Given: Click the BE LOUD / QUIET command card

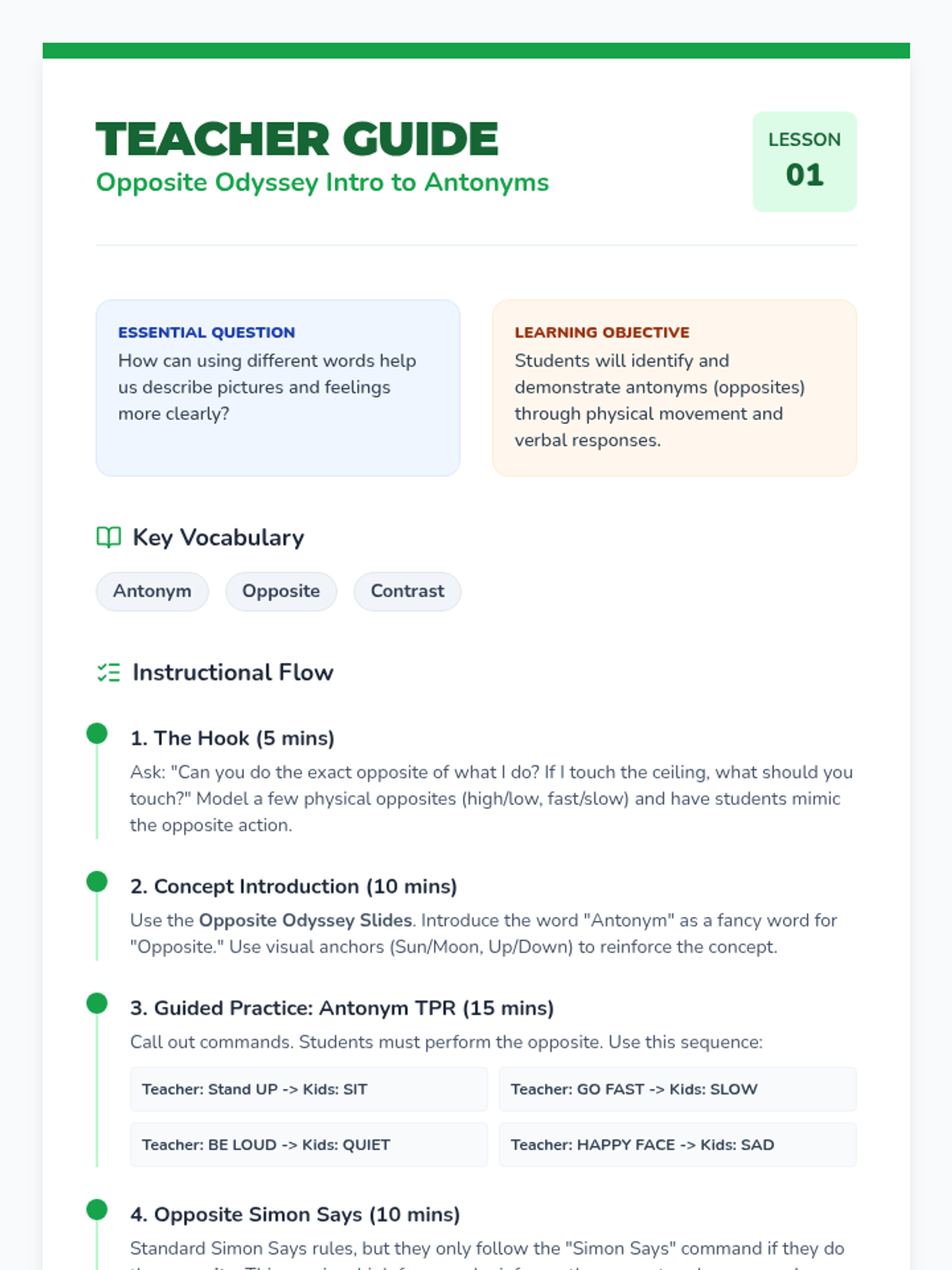Looking at the screenshot, I should 309,1145.
